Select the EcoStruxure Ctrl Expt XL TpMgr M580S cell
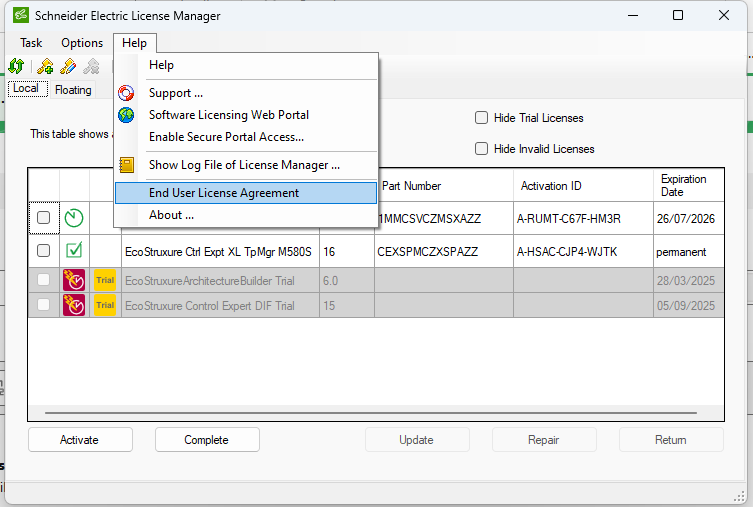Screen dimensions: 753x507 click(220, 252)
